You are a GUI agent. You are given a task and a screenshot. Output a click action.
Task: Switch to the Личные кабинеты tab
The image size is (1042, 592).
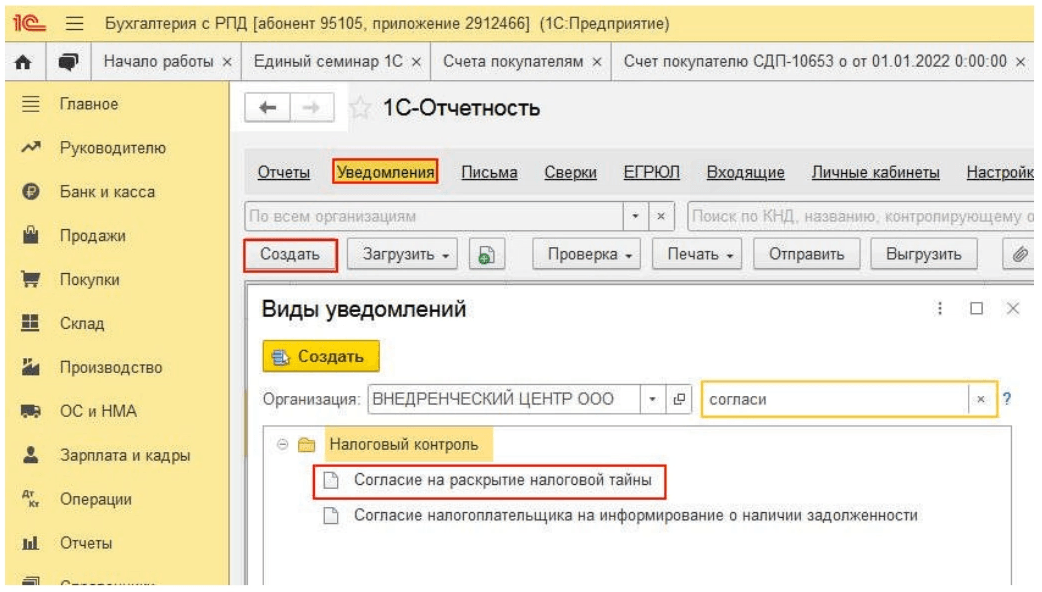(875, 173)
